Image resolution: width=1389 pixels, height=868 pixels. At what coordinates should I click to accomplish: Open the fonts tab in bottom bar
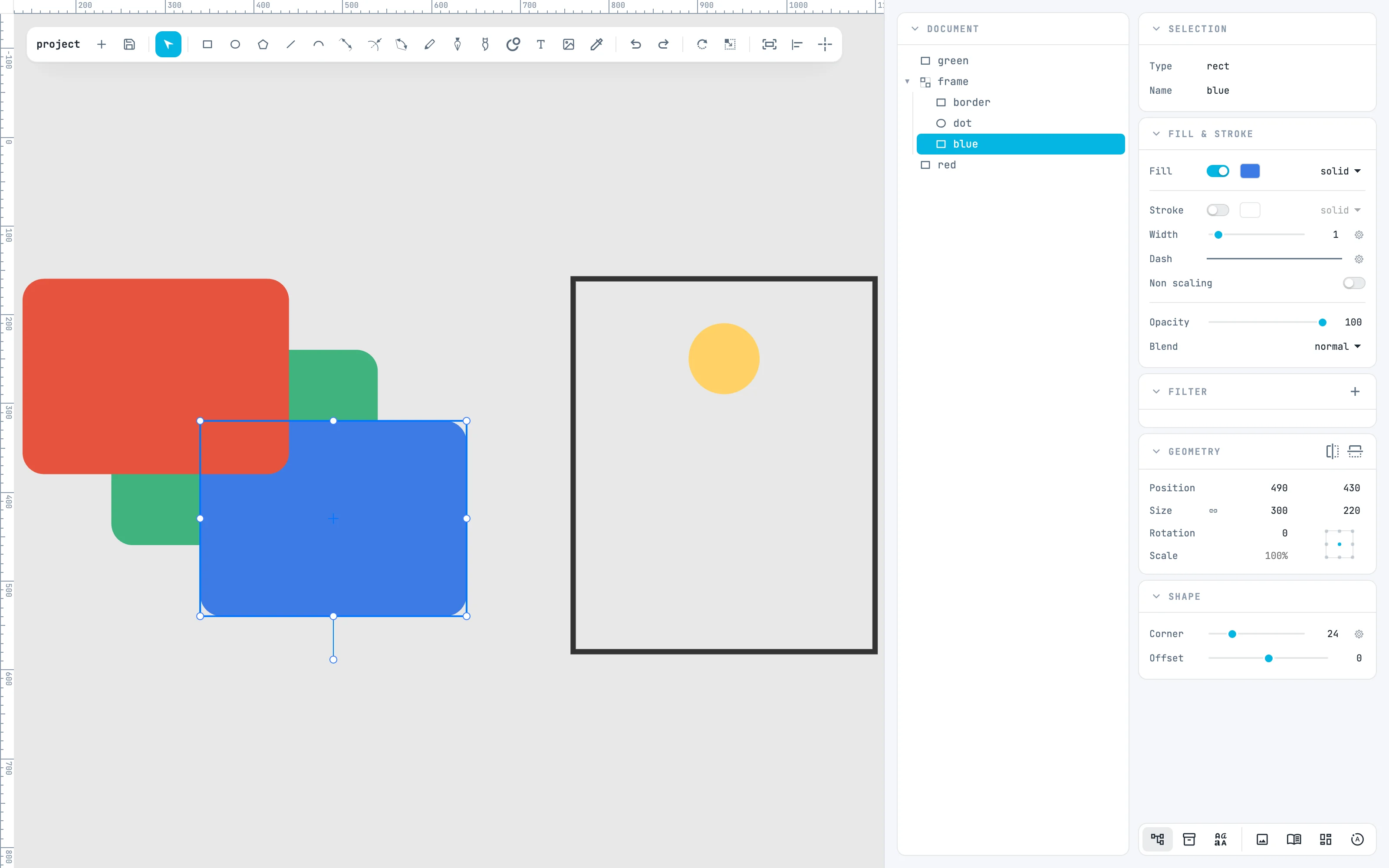(1220, 839)
